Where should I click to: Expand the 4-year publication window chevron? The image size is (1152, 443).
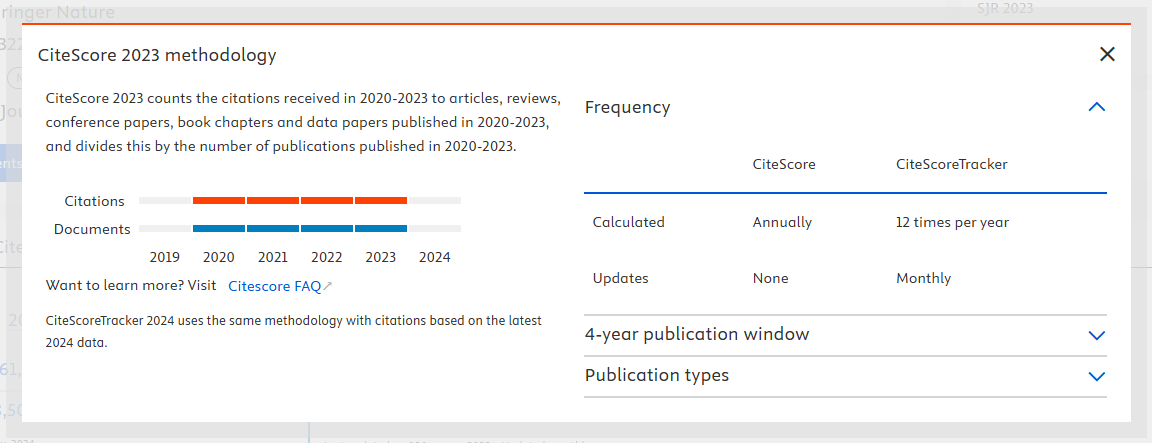click(x=1096, y=335)
